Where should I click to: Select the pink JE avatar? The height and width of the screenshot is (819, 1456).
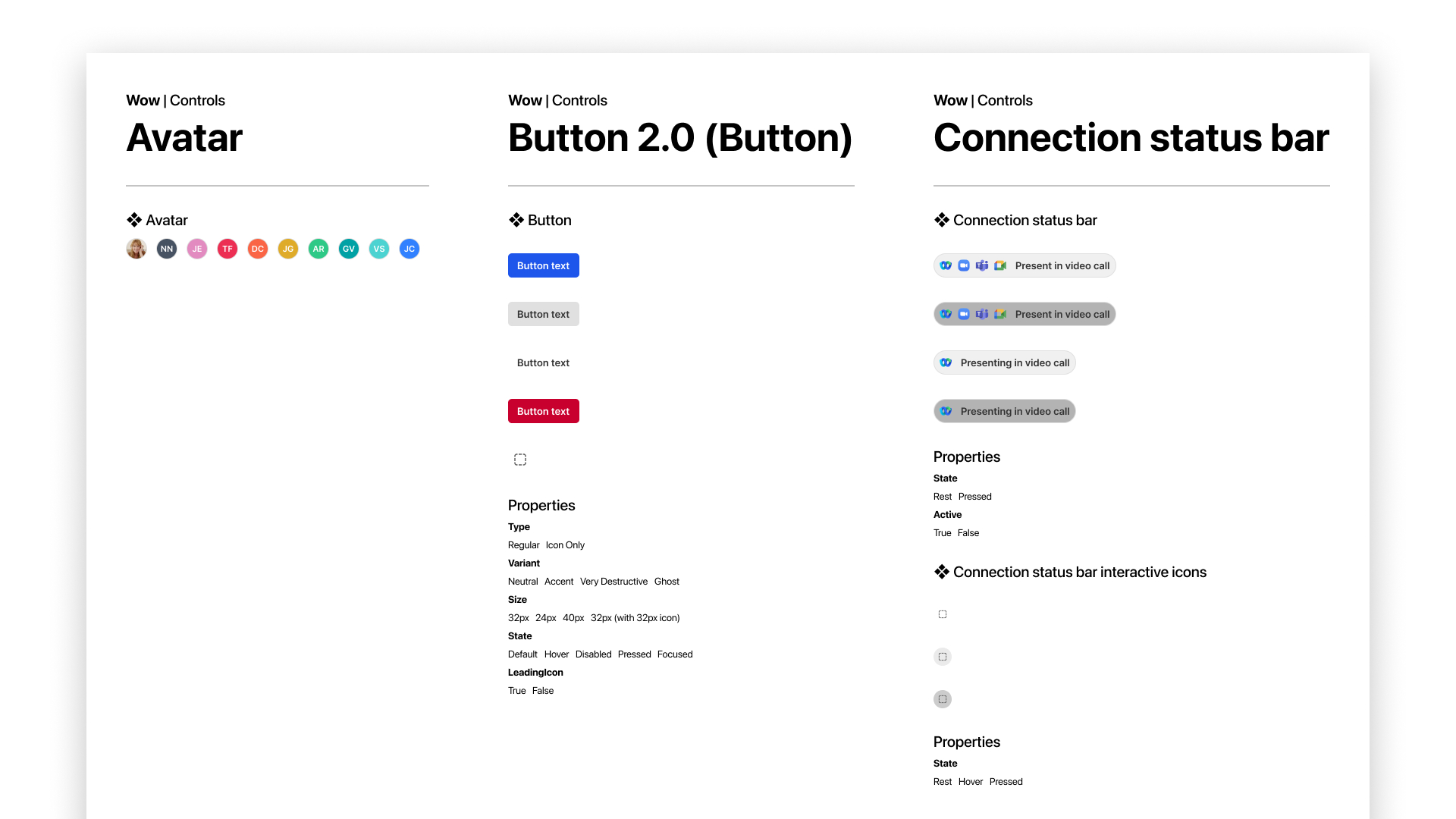pyautogui.click(x=197, y=249)
